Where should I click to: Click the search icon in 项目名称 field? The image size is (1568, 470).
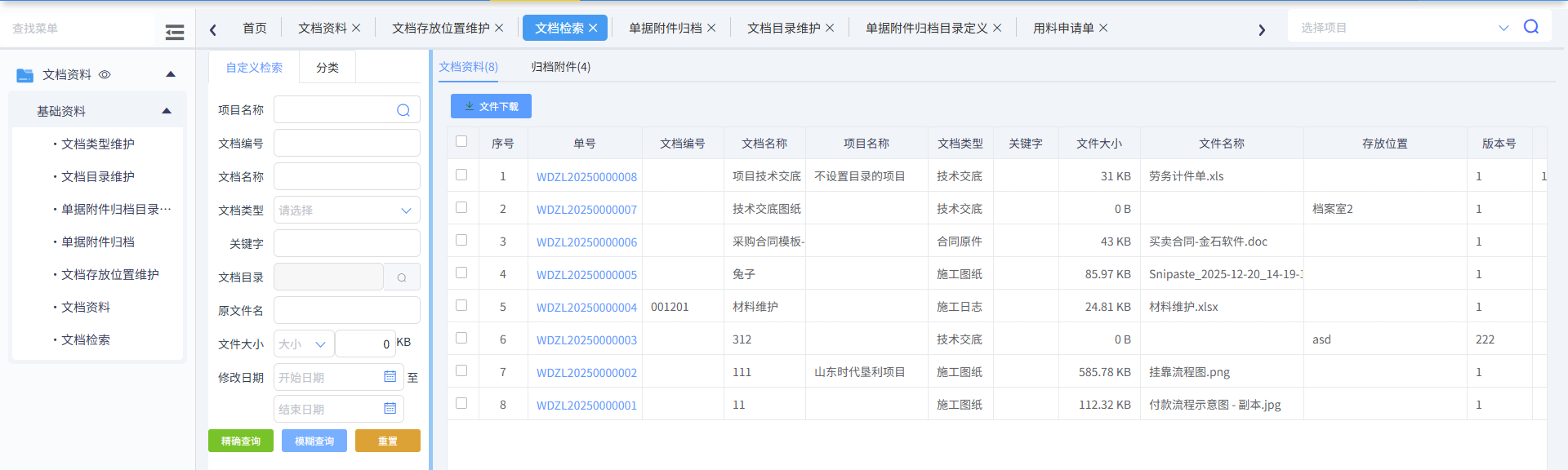[x=403, y=110]
